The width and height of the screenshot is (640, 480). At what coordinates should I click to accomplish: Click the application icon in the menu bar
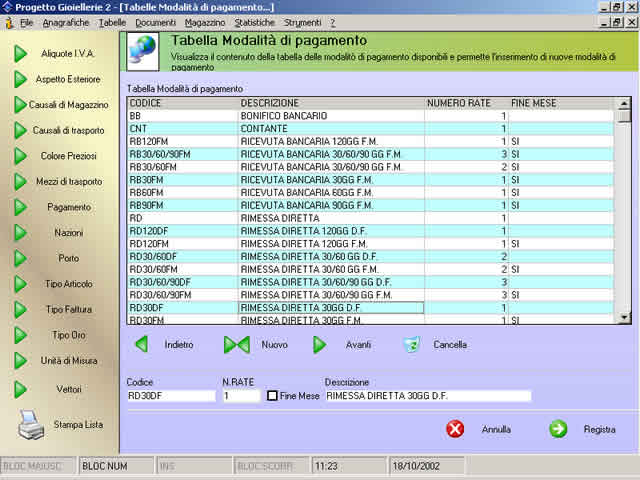click(9, 23)
